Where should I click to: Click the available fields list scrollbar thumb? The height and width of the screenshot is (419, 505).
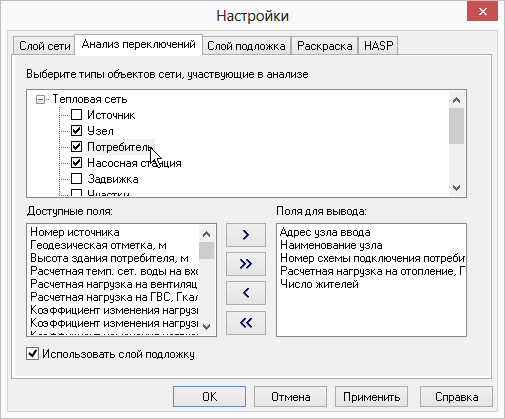(x=206, y=250)
